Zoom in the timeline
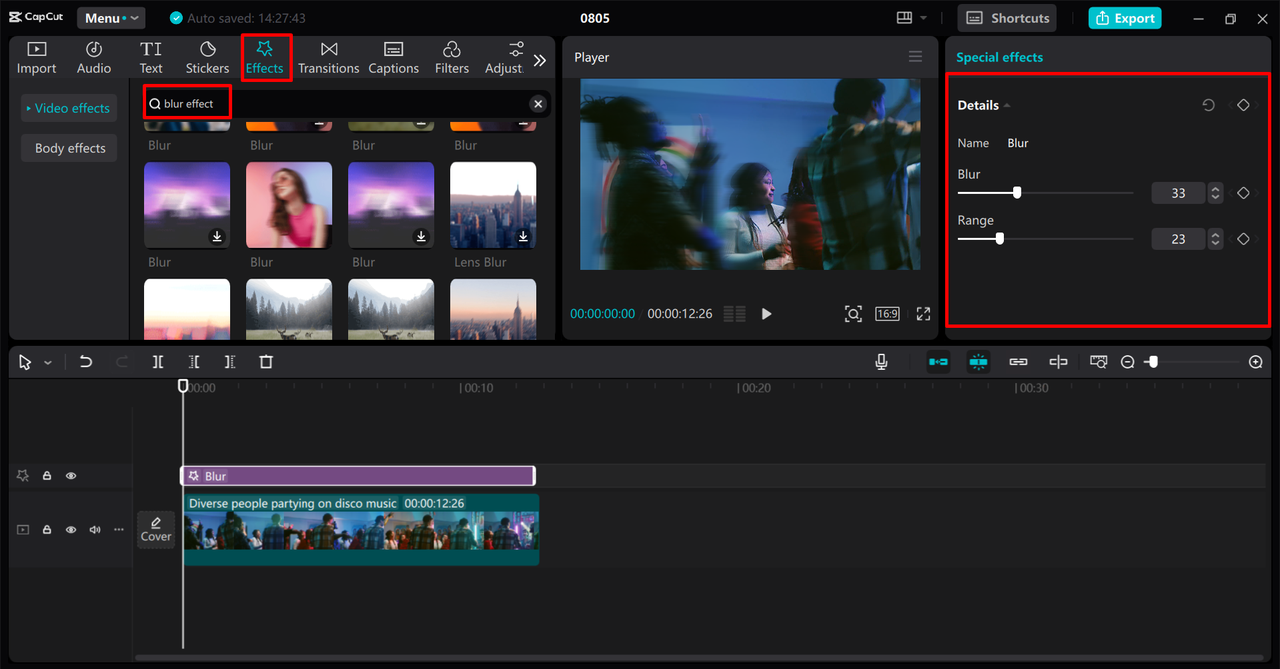Screen dimensions: 1280x669 coord(1256,362)
